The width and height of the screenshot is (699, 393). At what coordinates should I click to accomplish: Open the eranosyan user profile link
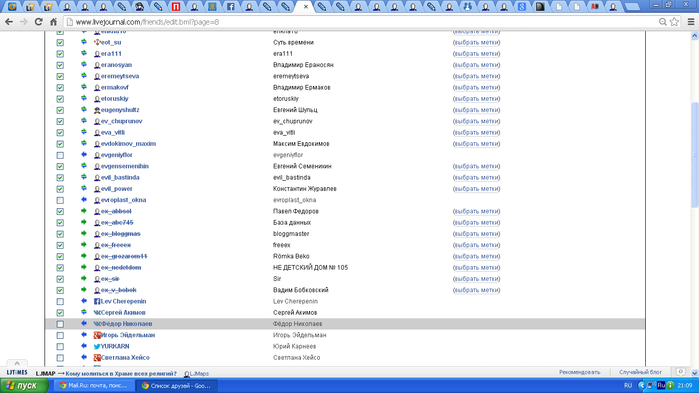click(x=116, y=65)
